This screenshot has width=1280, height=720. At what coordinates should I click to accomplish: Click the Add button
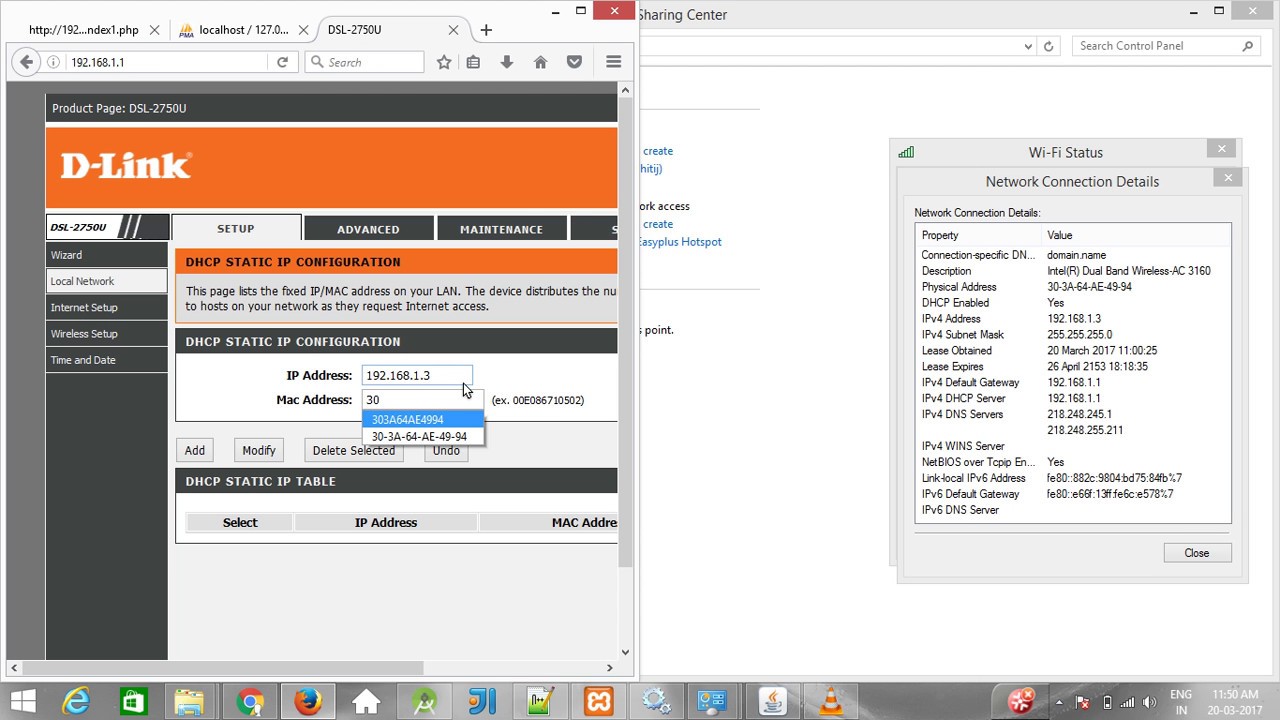195,450
